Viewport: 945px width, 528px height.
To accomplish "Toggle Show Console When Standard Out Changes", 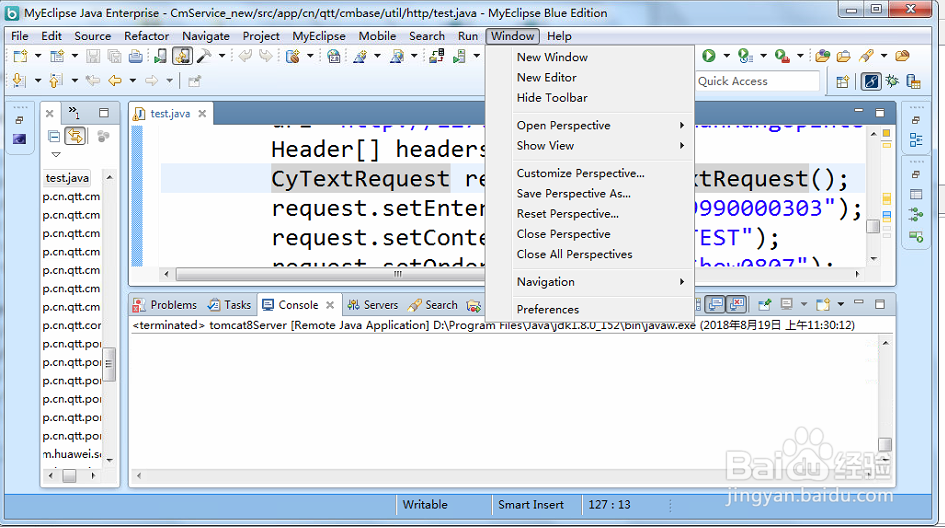I will point(715,304).
